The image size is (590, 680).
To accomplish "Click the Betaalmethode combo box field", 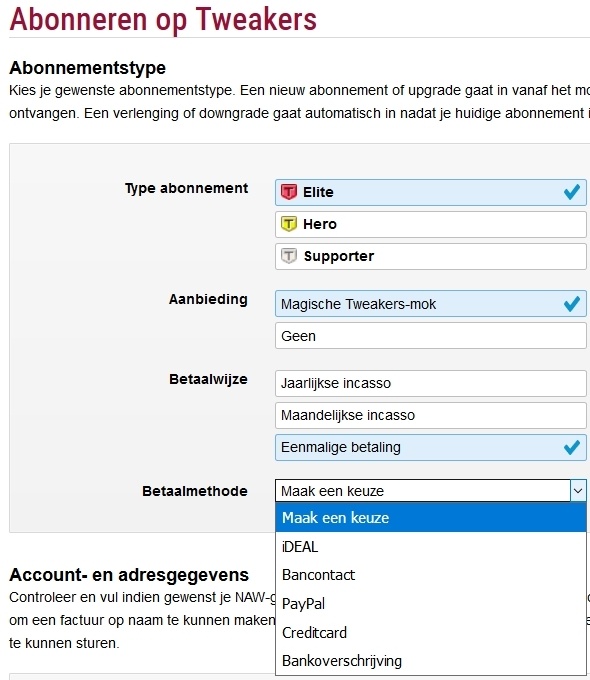I will point(431,491).
